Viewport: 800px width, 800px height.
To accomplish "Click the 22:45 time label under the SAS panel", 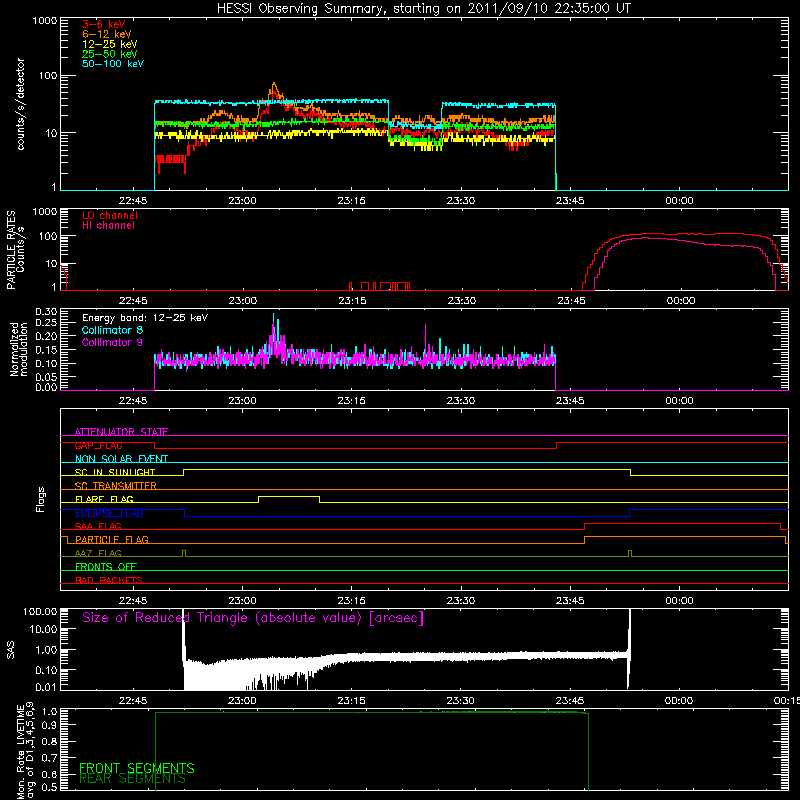I will click(133, 701).
